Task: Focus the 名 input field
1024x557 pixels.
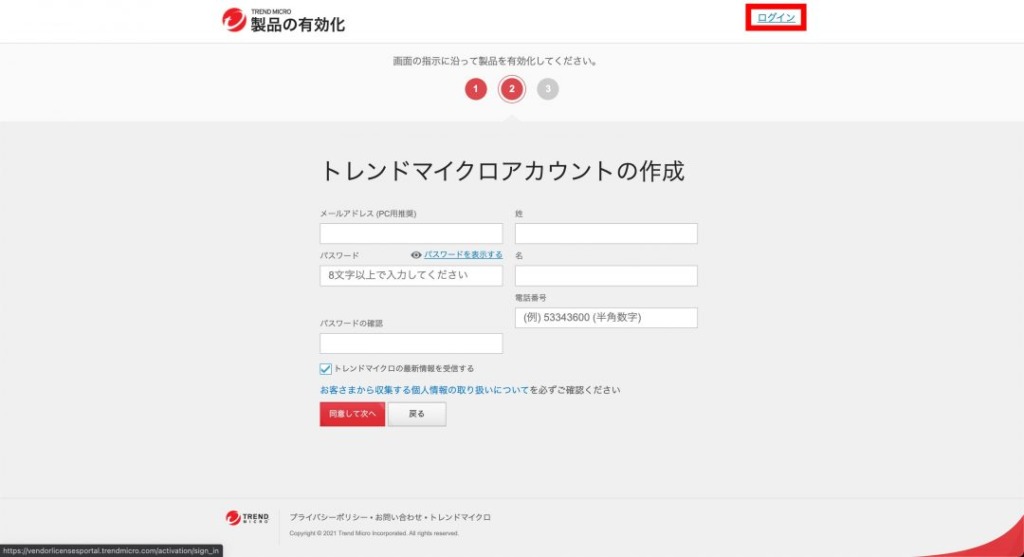Action: (606, 276)
